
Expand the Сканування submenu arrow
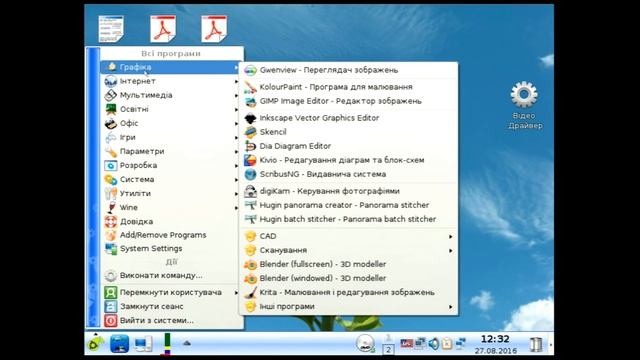pos(451,251)
